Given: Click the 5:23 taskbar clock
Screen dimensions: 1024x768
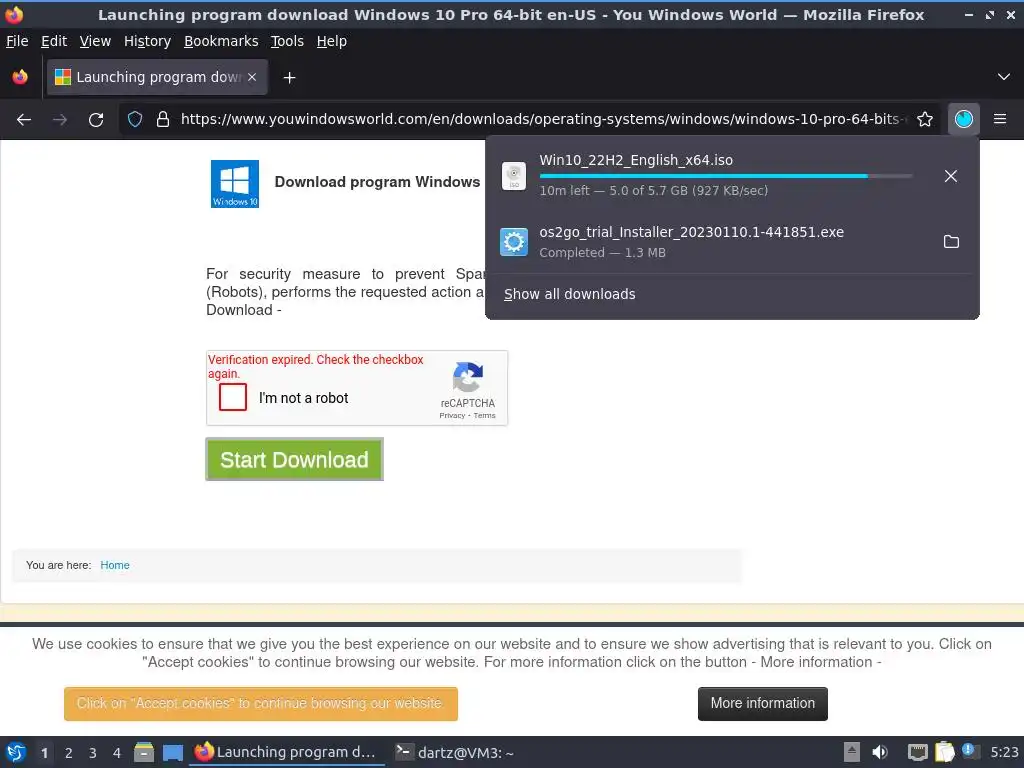Looking at the screenshot, I should coord(1004,752).
